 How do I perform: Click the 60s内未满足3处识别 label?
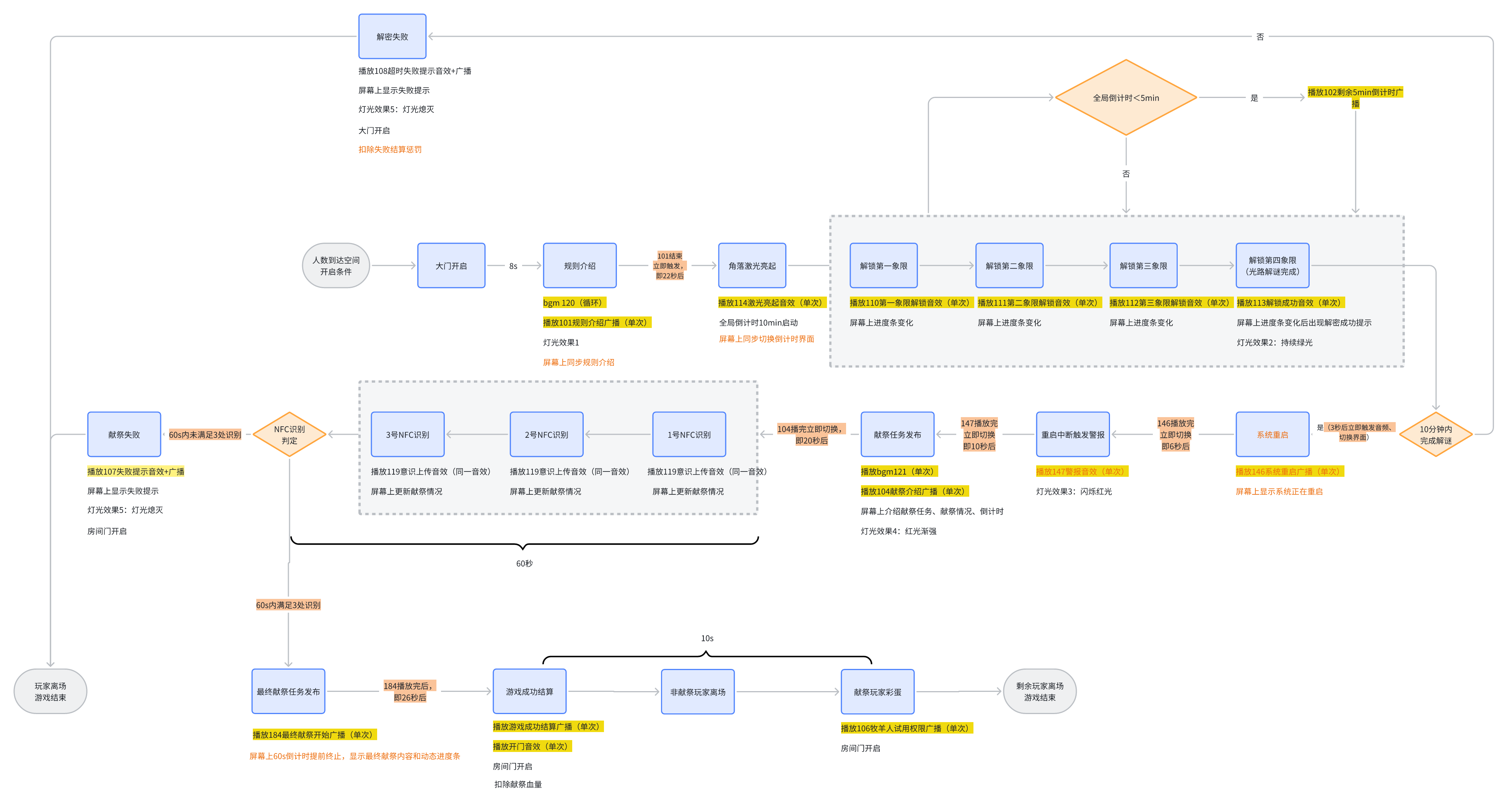pyautogui.click(x=205, y=435)
